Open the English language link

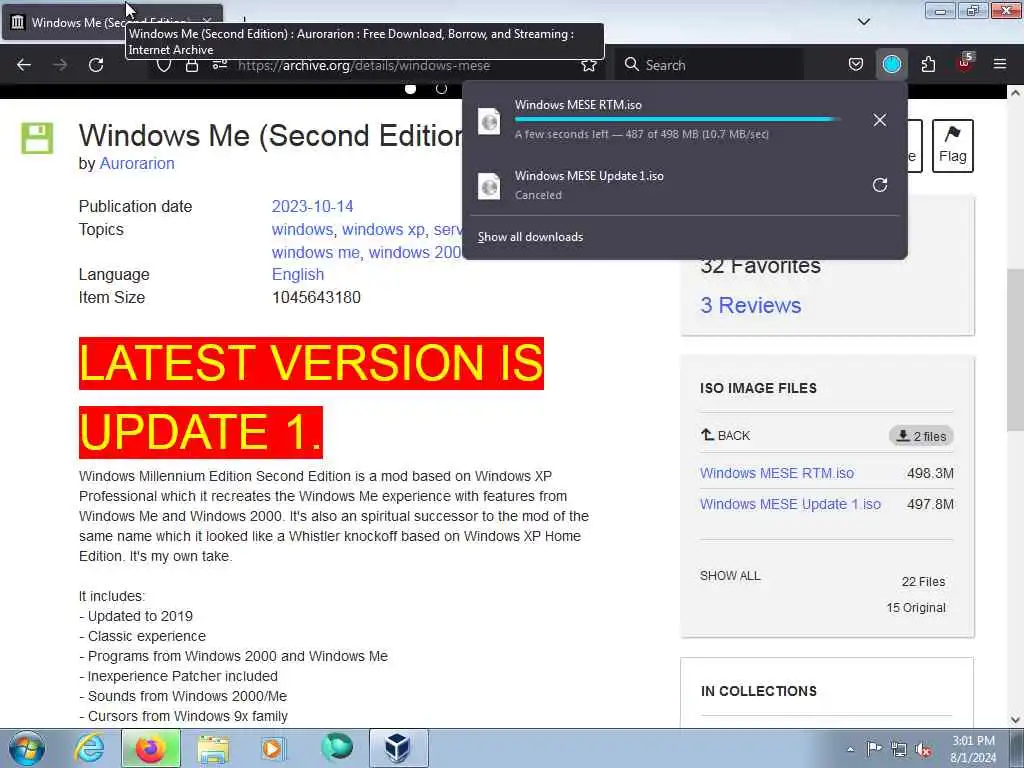(298, 274)
